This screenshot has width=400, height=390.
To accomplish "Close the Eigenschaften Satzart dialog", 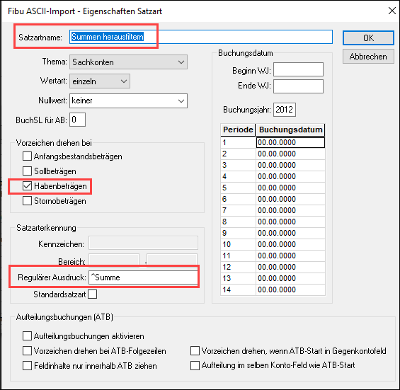I will (x=392, y=11).
